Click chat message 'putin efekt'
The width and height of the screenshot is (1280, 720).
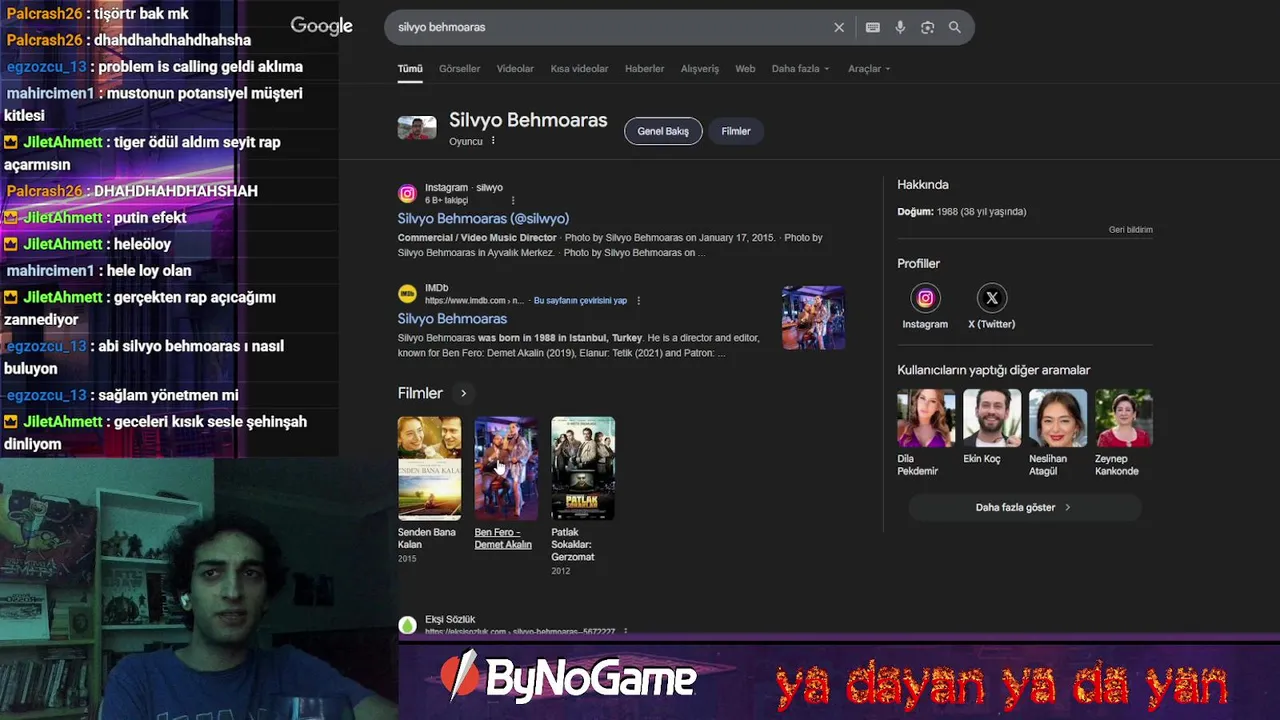tap(148, 217)
